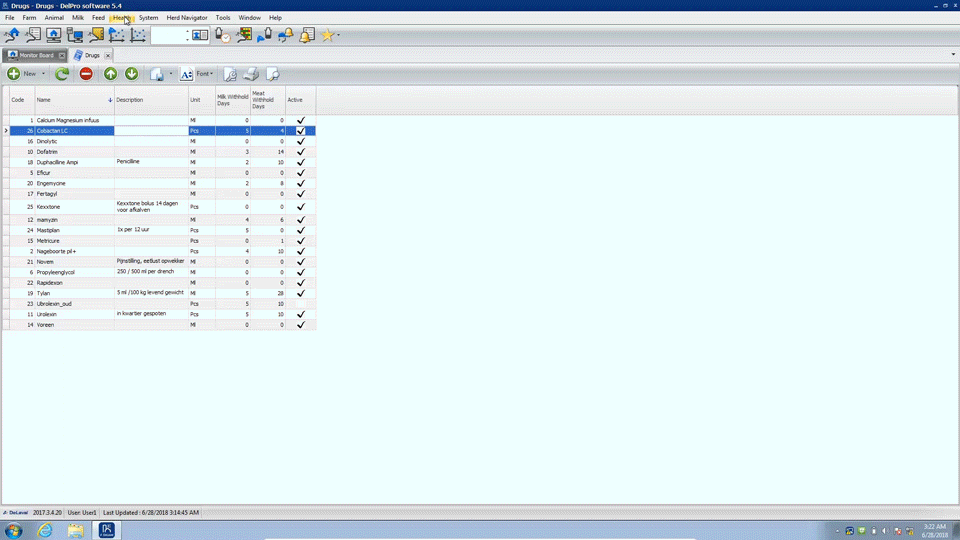Click the green New record plus icon
Screen dimensions: 960x540
point(13,74)
